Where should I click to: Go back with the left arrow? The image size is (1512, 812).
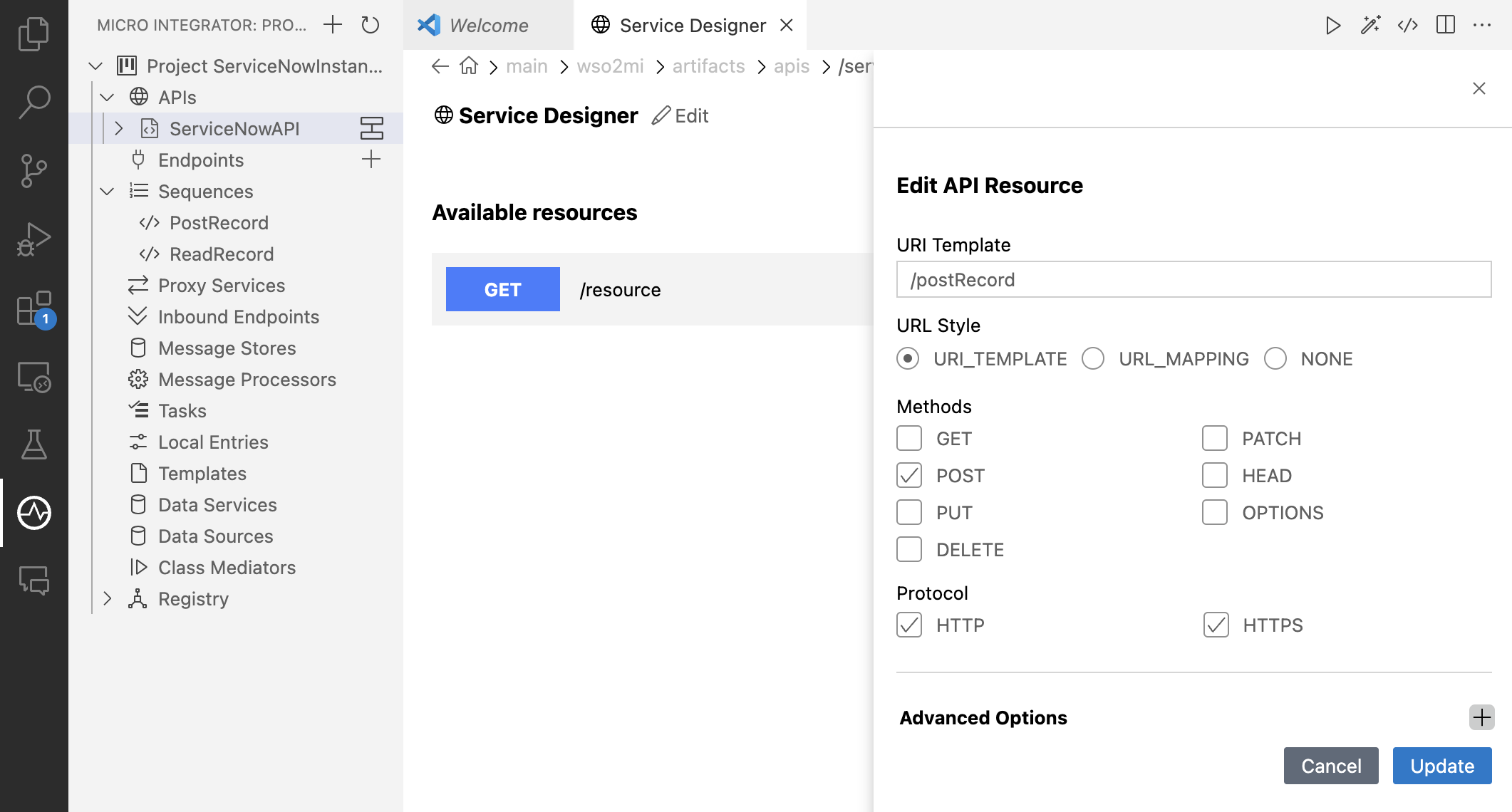pyautogui.click(x=440, y=66)
